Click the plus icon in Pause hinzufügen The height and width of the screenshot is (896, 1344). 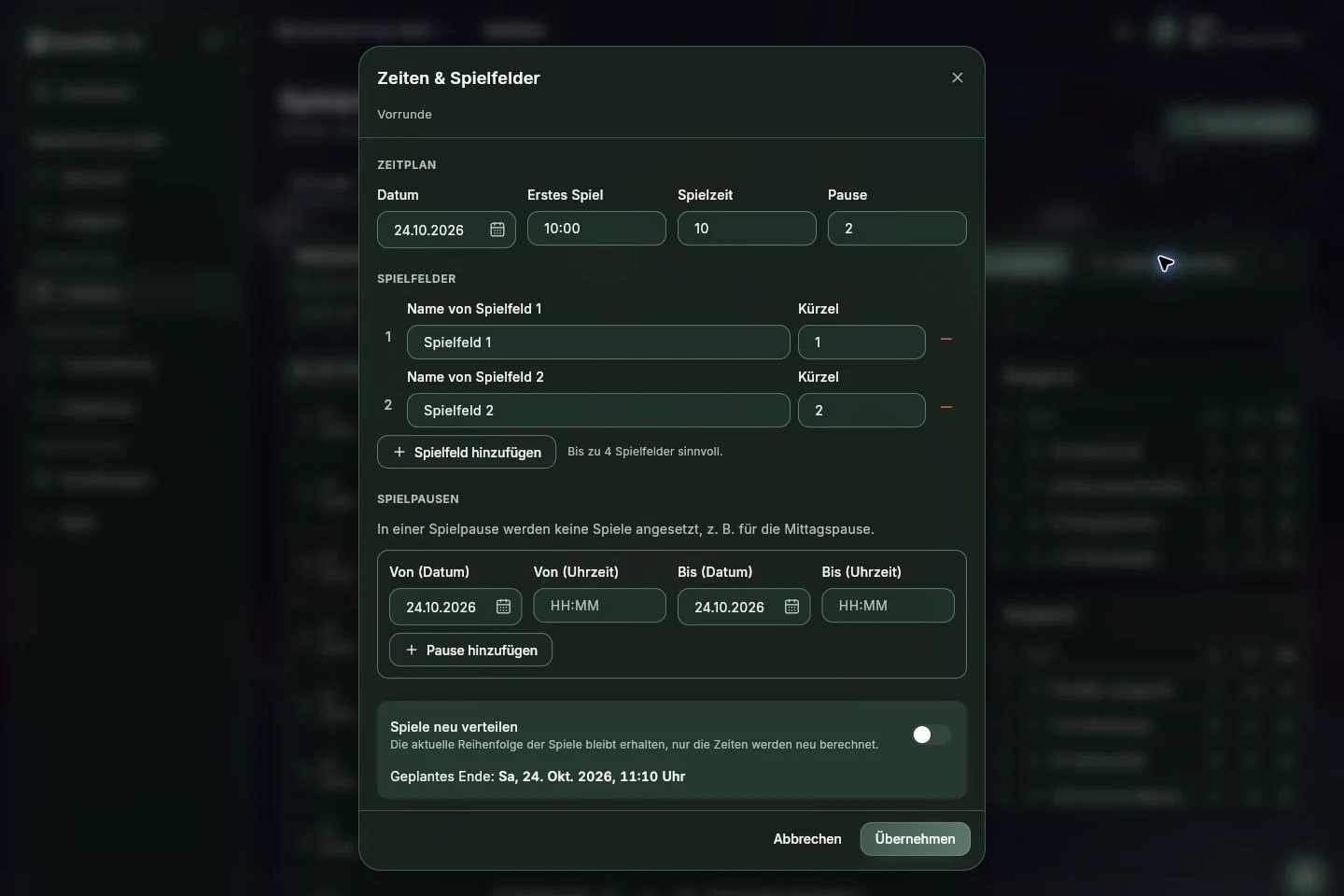pos(412,650)
